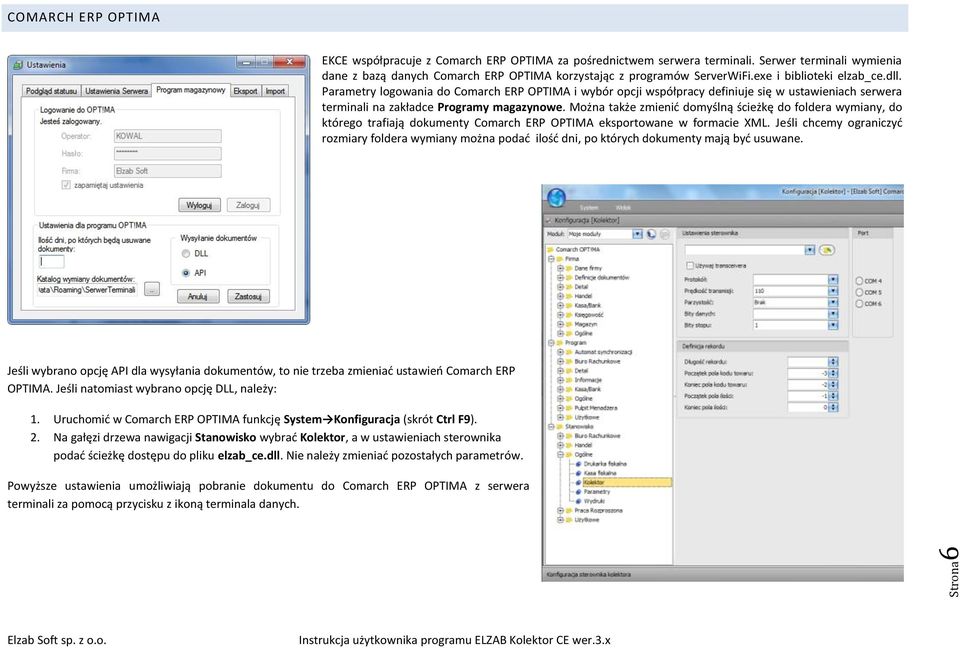Switch to the Program magazynowy tab
The height and width of the screenshot is (648, 960).
pos(190,90)
